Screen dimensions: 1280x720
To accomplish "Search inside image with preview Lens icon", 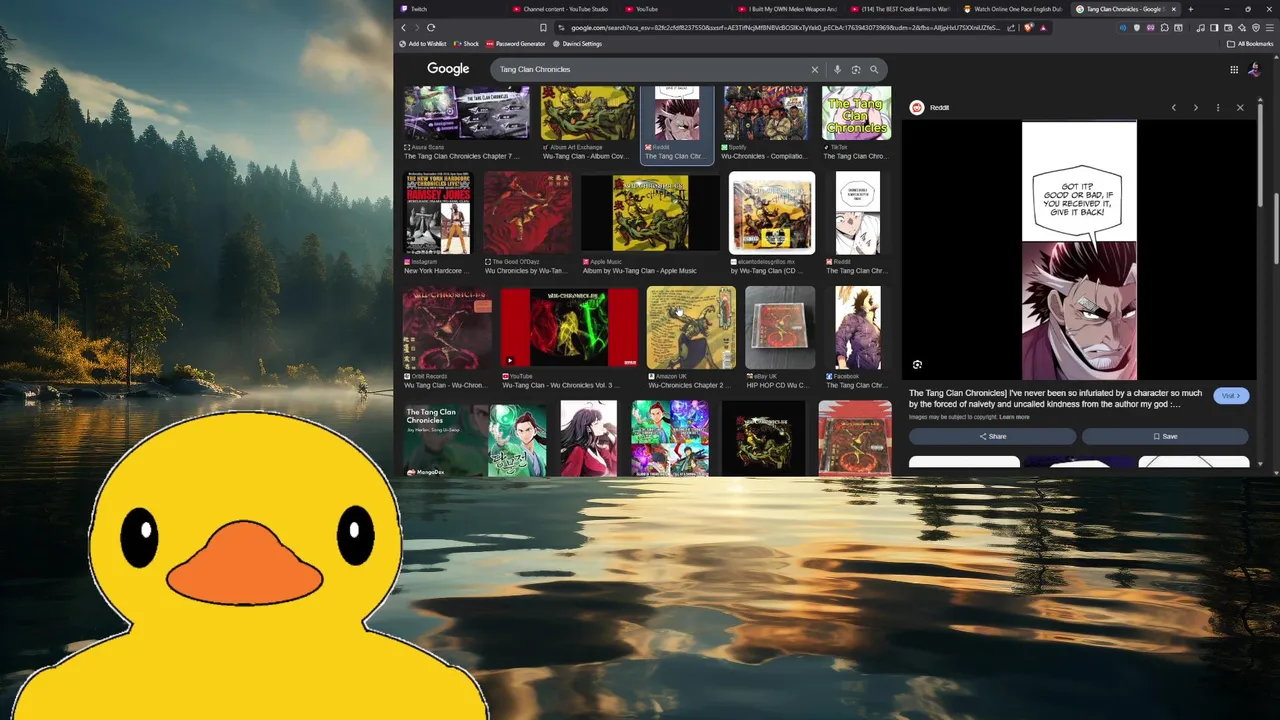I will 917,365.
